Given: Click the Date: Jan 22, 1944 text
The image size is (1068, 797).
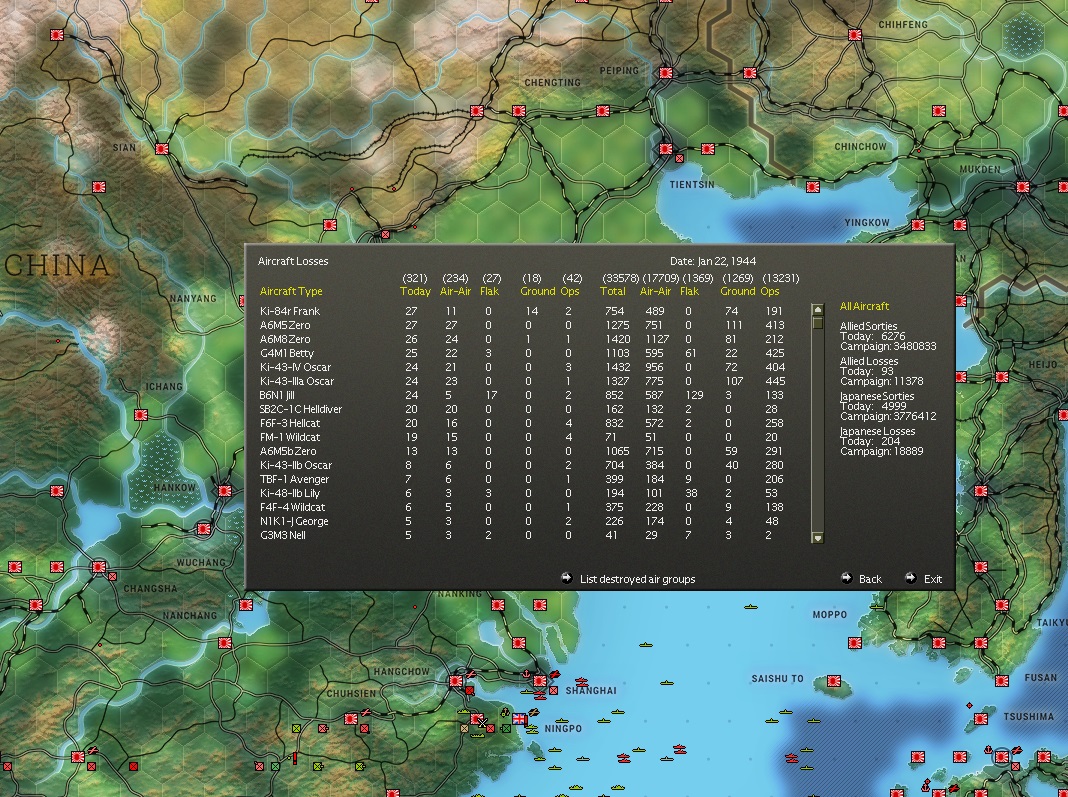Looking at the screenshot, I should [712, 261].
